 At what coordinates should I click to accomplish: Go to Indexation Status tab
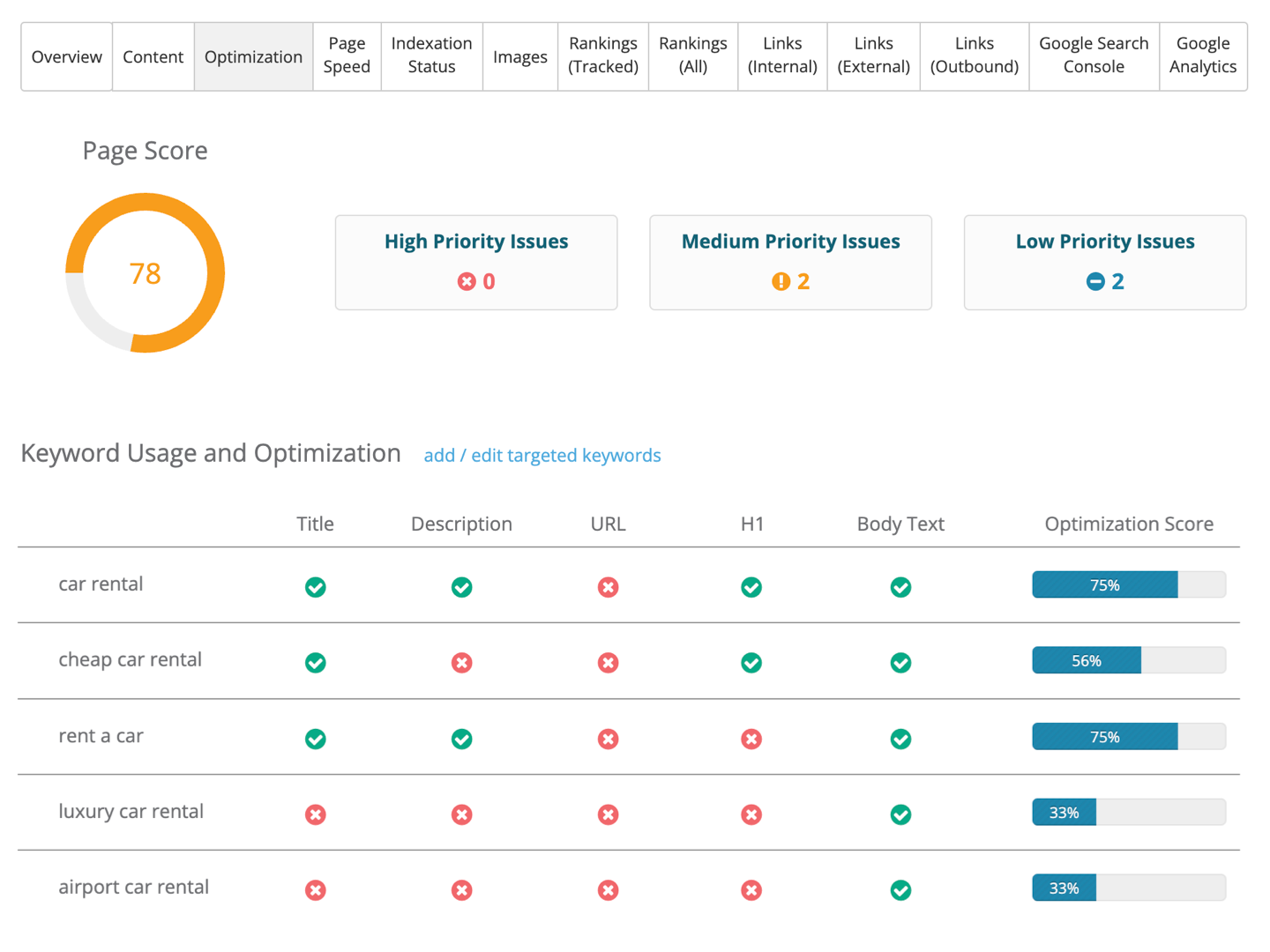coord(431,56)
